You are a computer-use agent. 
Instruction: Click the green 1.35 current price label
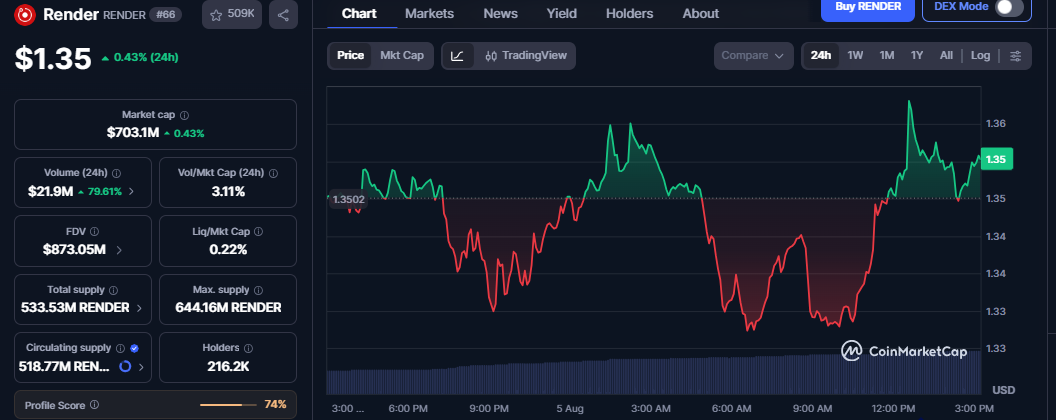995,160
